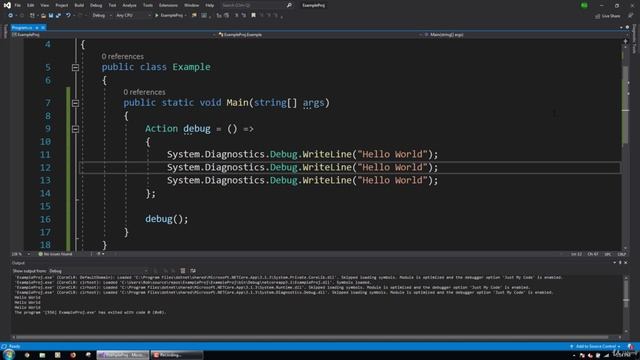Click the Output panel vertical scrollbar

626,304
